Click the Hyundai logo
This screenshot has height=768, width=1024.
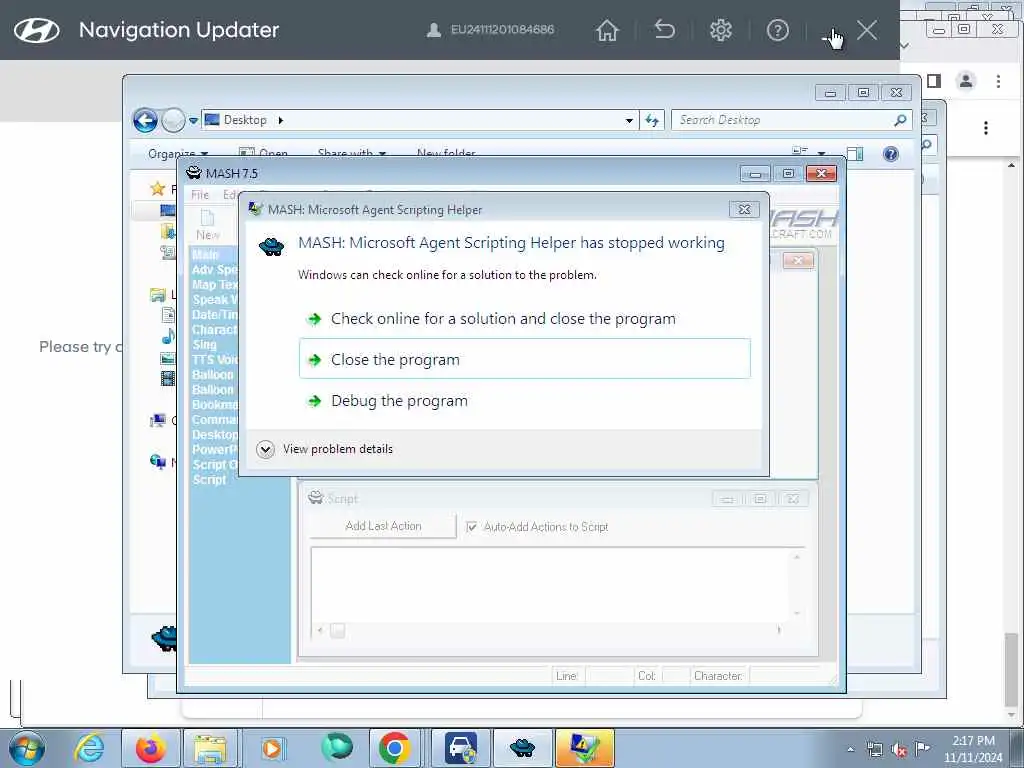(37, 30)
